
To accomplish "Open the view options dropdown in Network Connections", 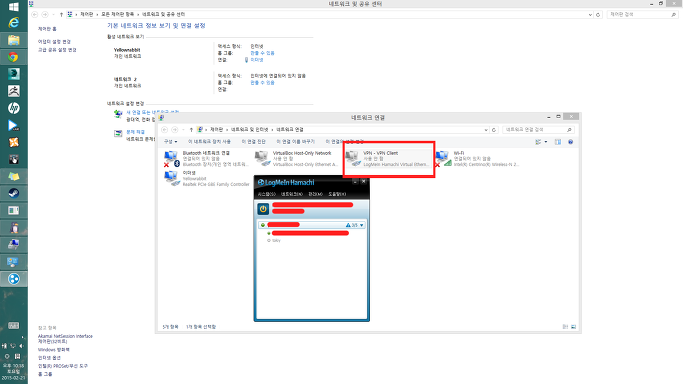I will (546, 142).
